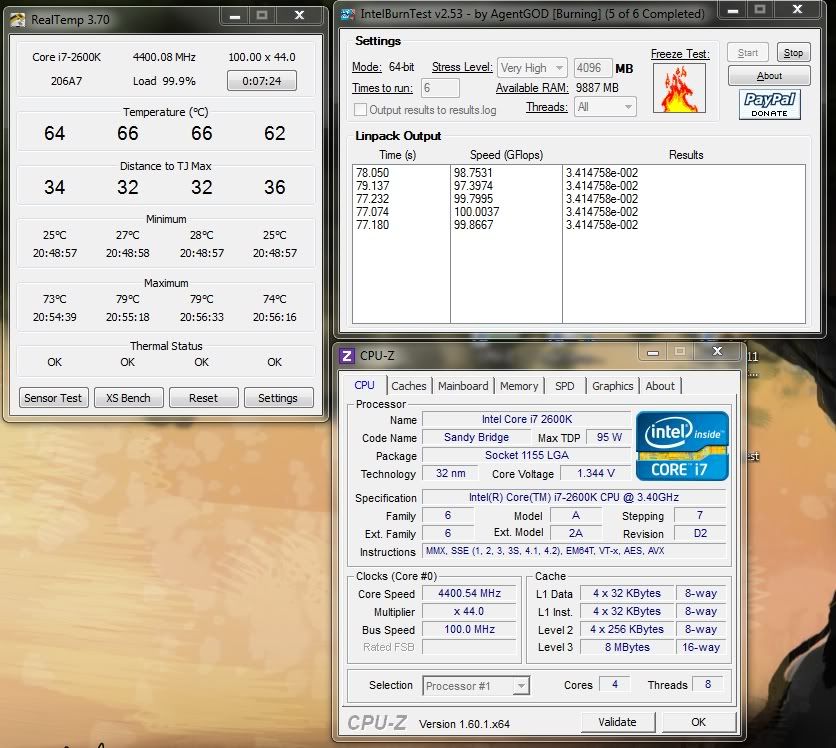
Task: Click the Core Speed value 4400.54 MHz
Action: [x=469, y=593]
